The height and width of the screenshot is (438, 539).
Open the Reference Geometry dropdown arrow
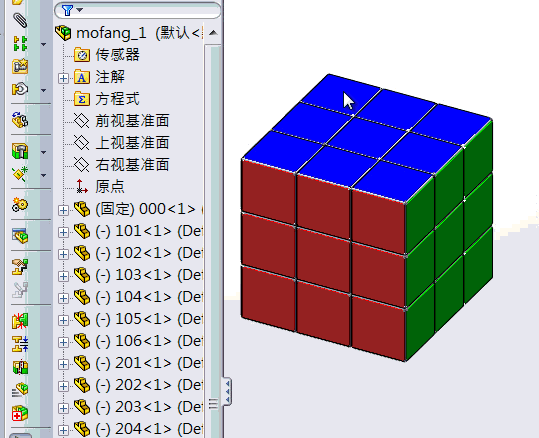(x=43, y=175)
